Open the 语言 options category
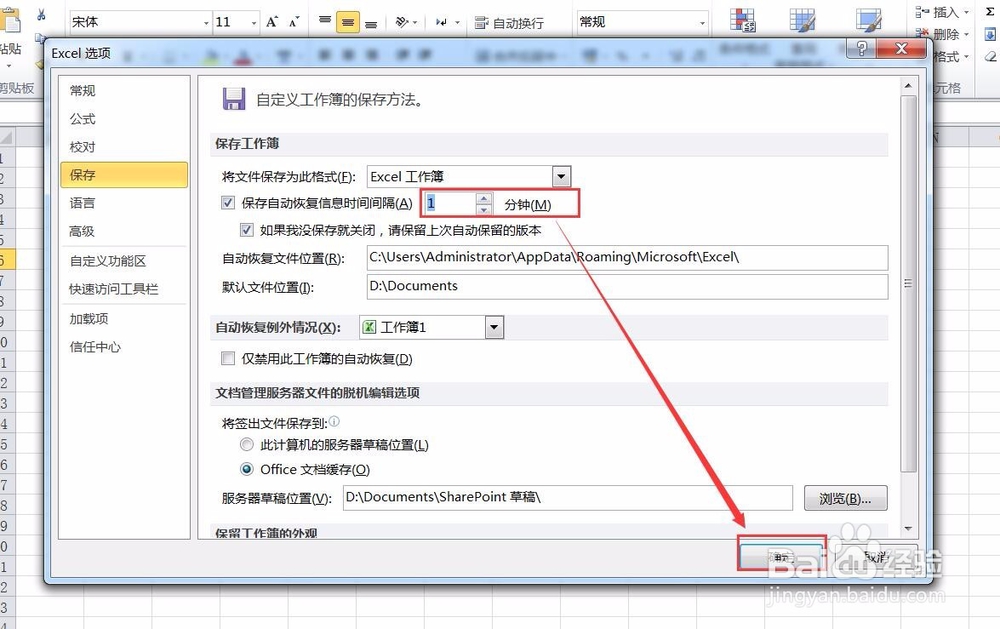The image size is (1000, 629). [x=124, y=203]
